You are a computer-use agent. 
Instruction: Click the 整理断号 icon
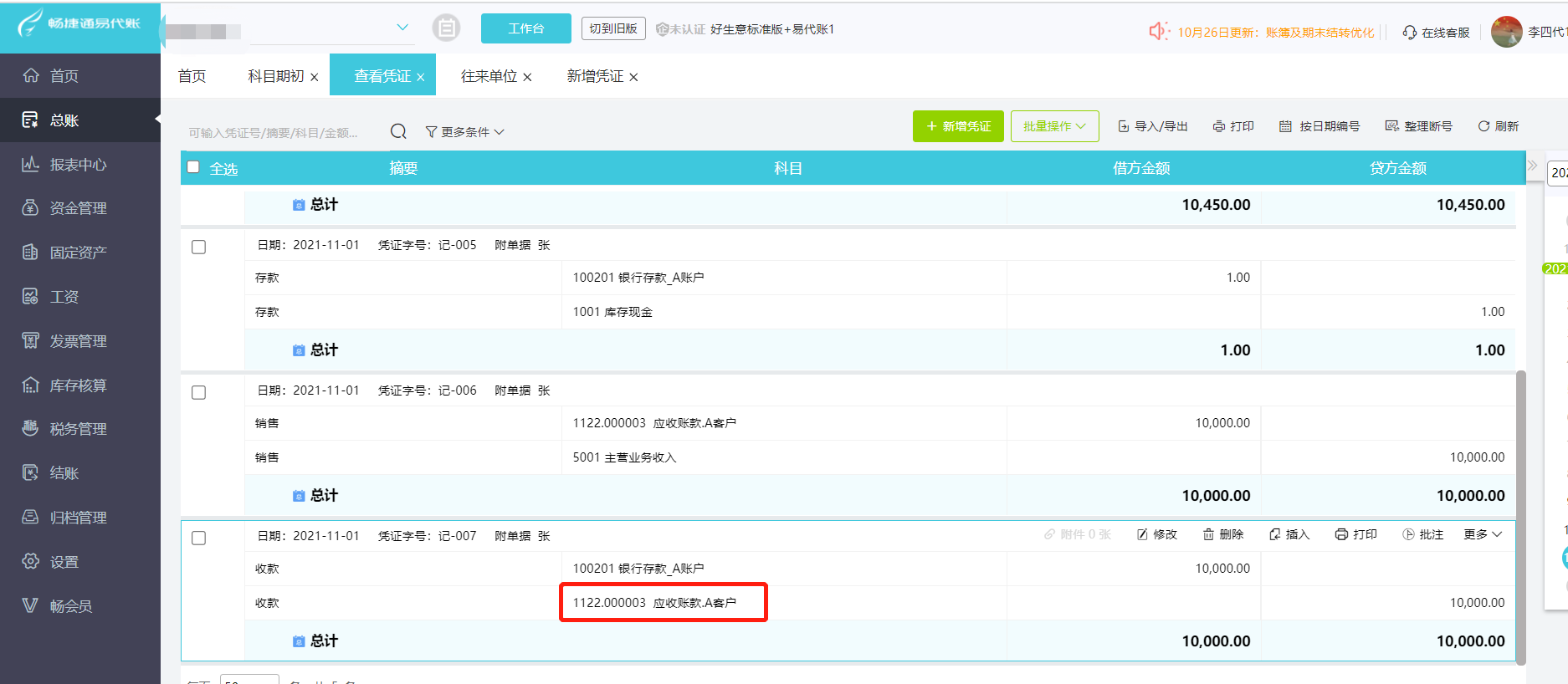coord(1392,126)
